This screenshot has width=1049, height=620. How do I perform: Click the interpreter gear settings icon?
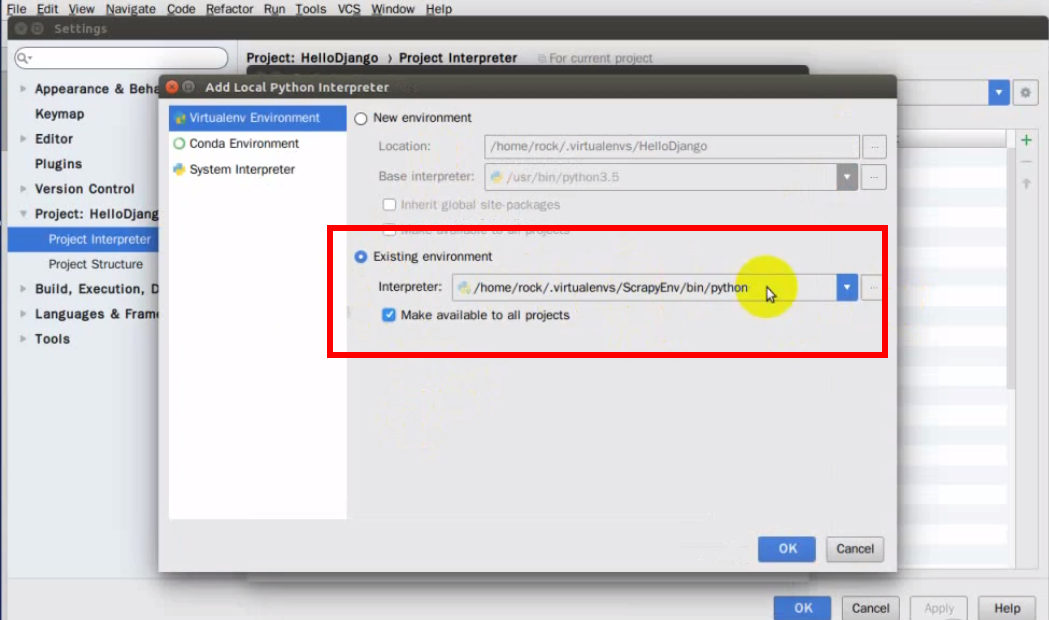(1026, 93)
